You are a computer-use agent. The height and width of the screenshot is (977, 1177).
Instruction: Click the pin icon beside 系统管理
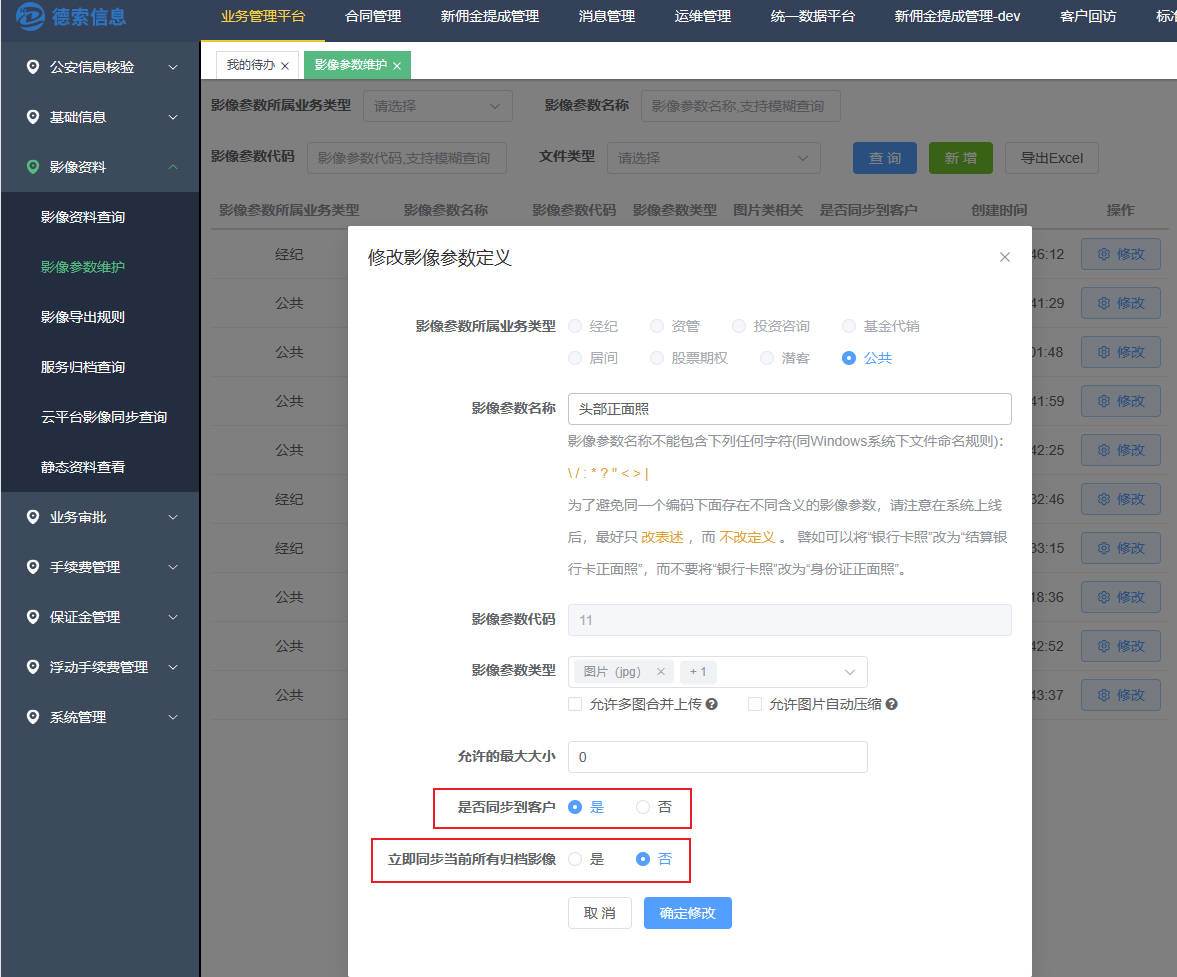(32, 717)
